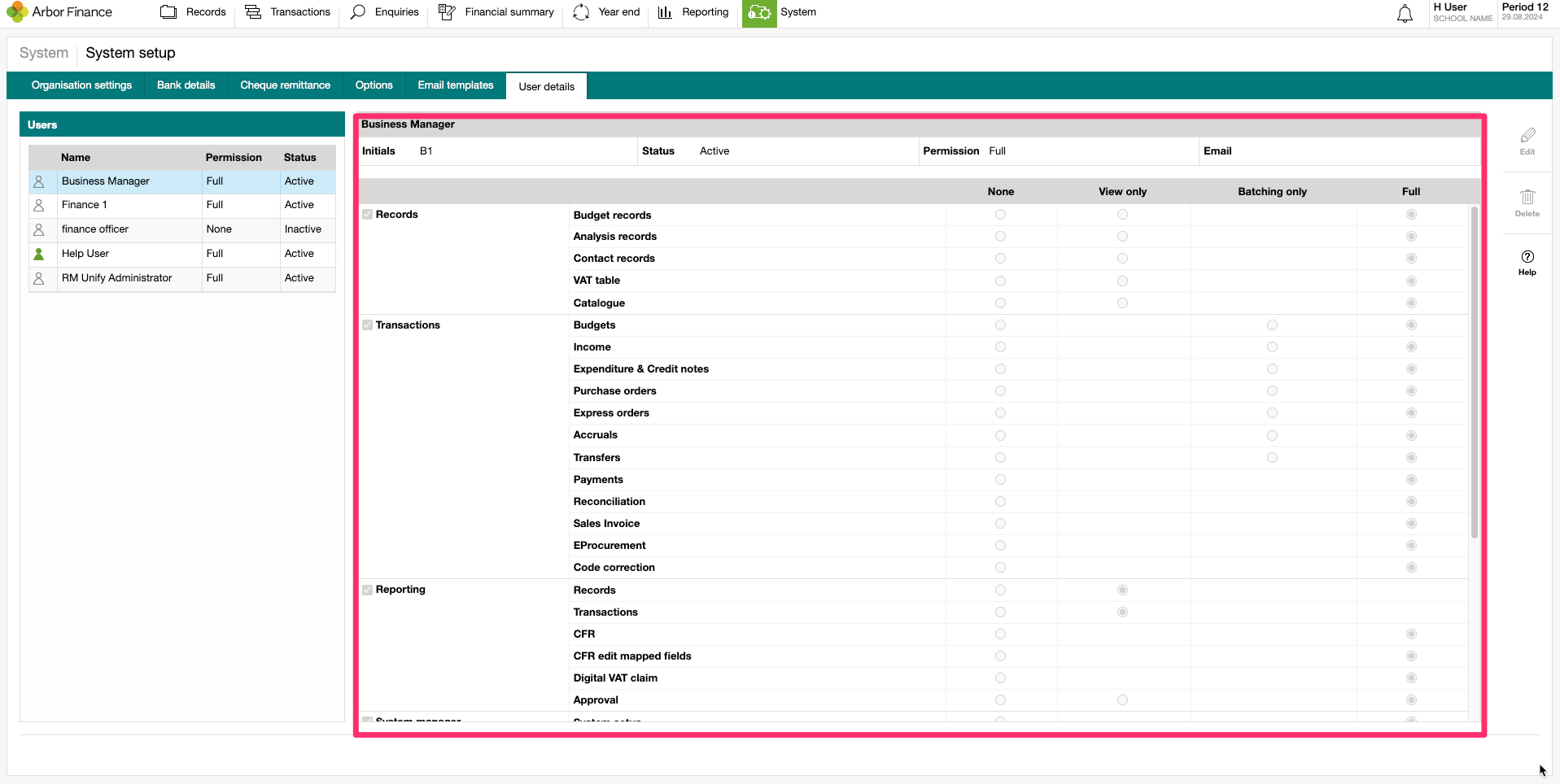Delete the user with the trash icon
Screen dimensions: 1560x784
(x=1528, y=195)
